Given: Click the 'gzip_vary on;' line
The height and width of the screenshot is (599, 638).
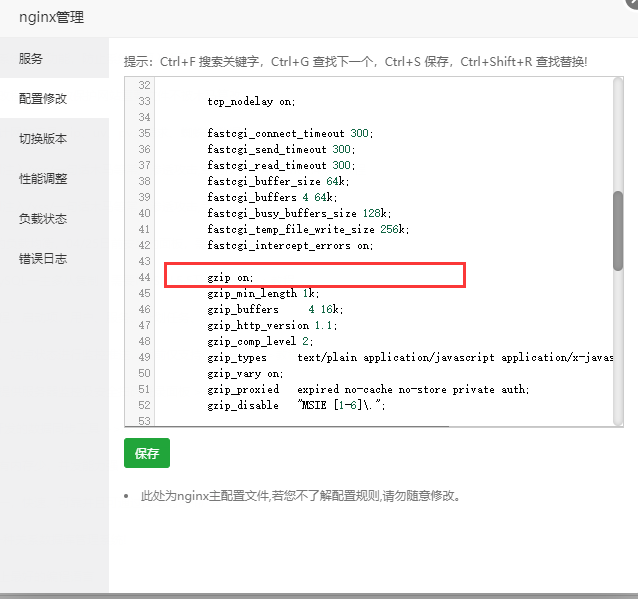Looking at the screenshot, I should pos(245,373).
